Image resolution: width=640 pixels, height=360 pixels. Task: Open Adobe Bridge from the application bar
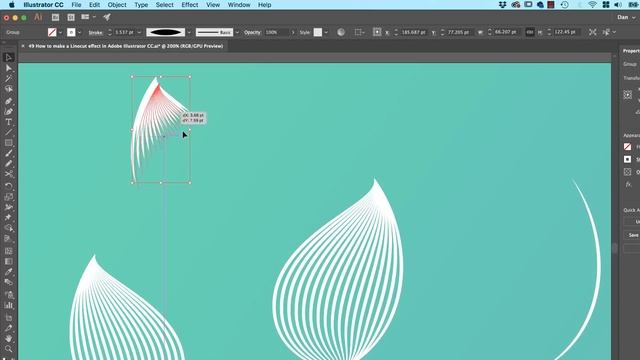coord(56,17)
